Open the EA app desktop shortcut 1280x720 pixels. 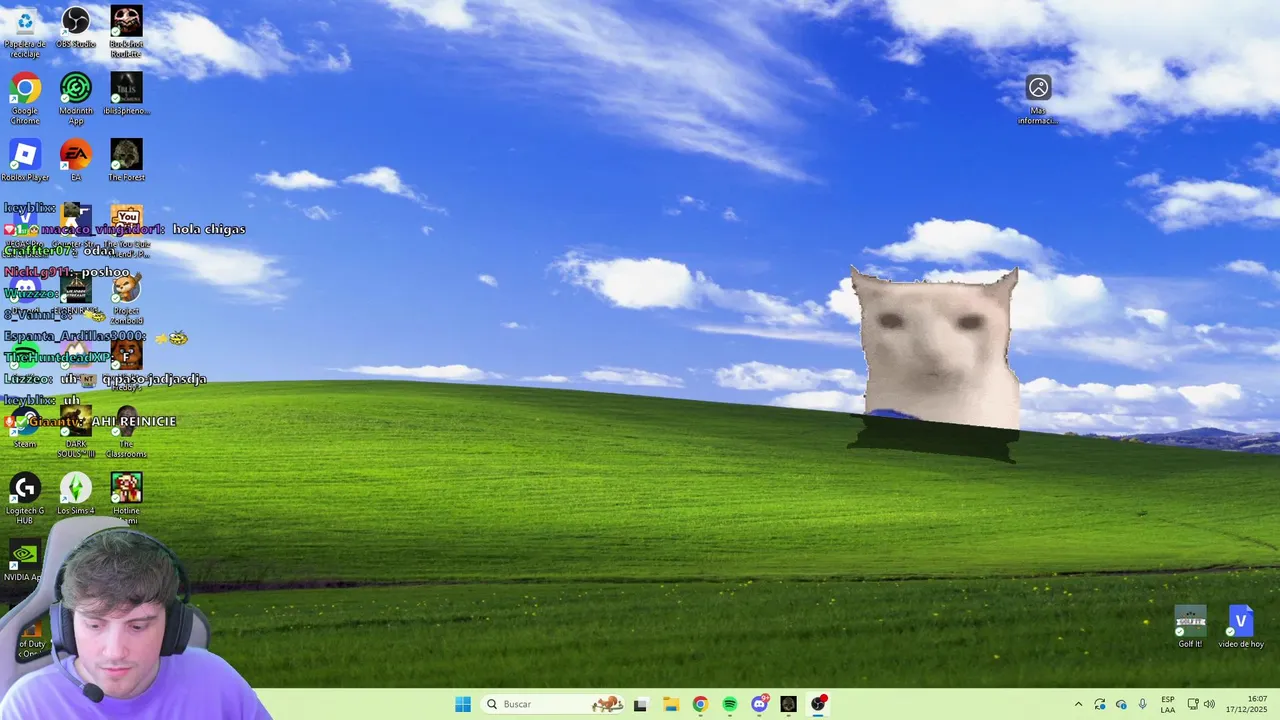pyautogui.click(x=76, y=161)
